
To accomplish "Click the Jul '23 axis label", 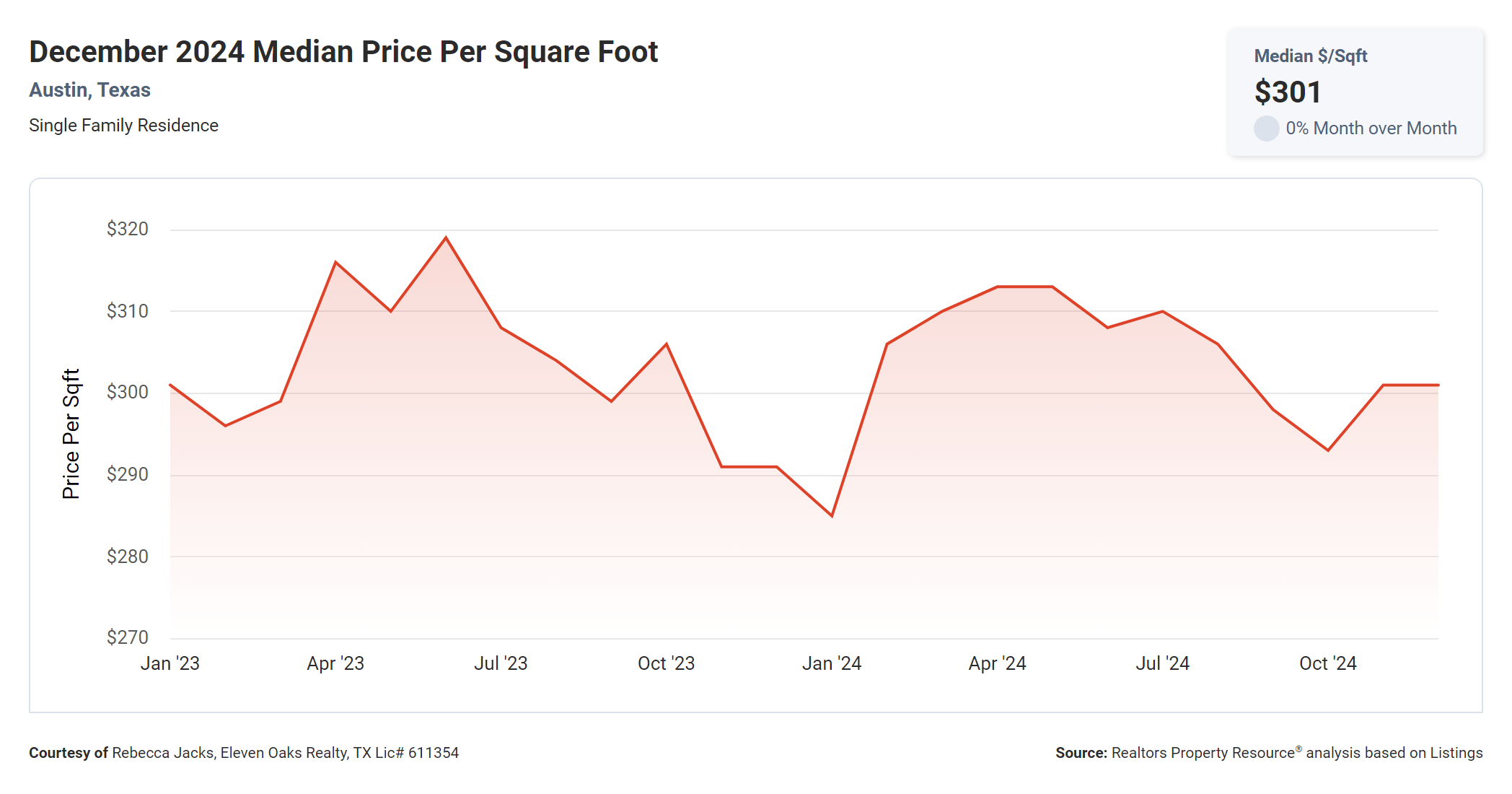I will click(501, 663).
